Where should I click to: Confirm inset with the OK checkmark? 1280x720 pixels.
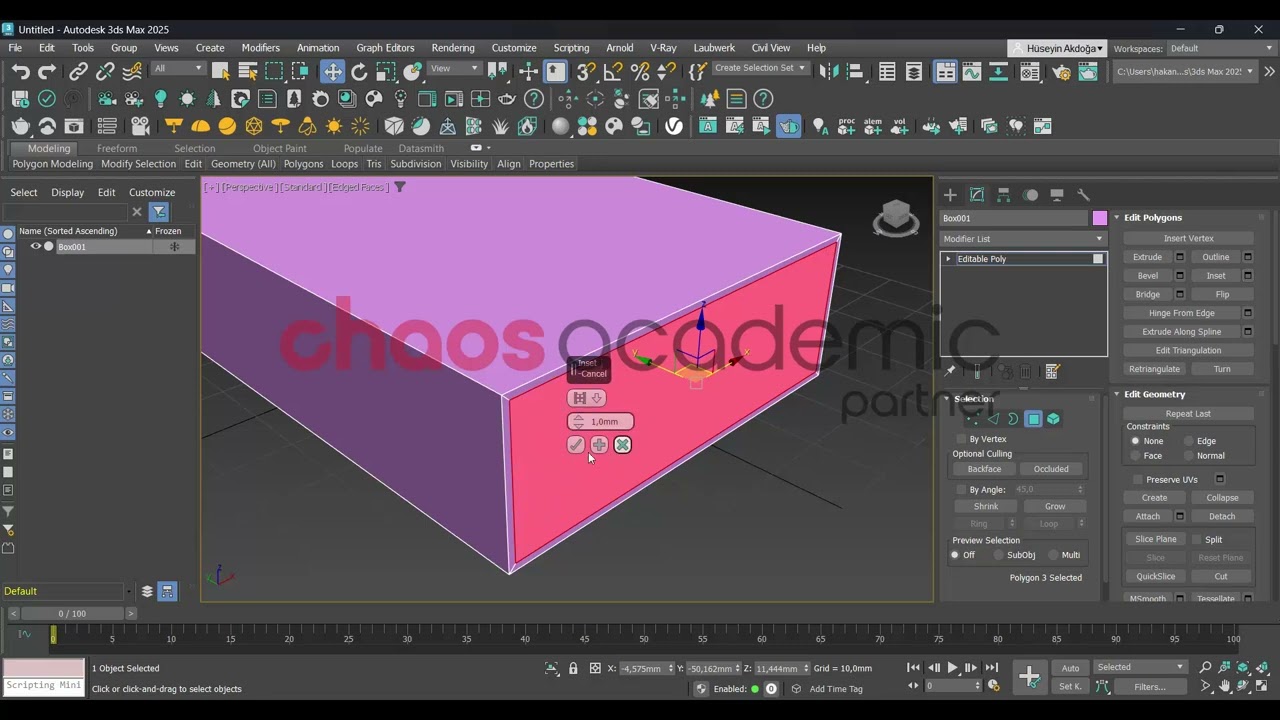pyautogui.click(x=576, y=445)
